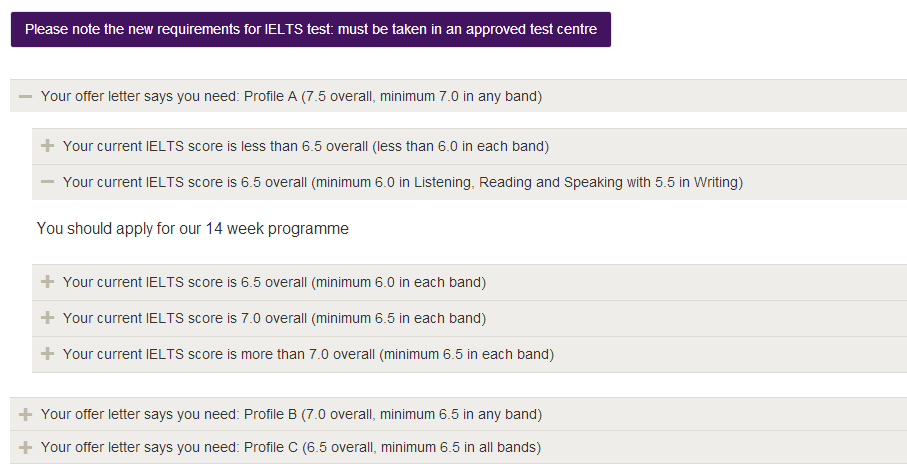The width and height of the screenshot is (907, 464).
Task: Expand the Profile C offer letter section
Action: pos(290,447)
